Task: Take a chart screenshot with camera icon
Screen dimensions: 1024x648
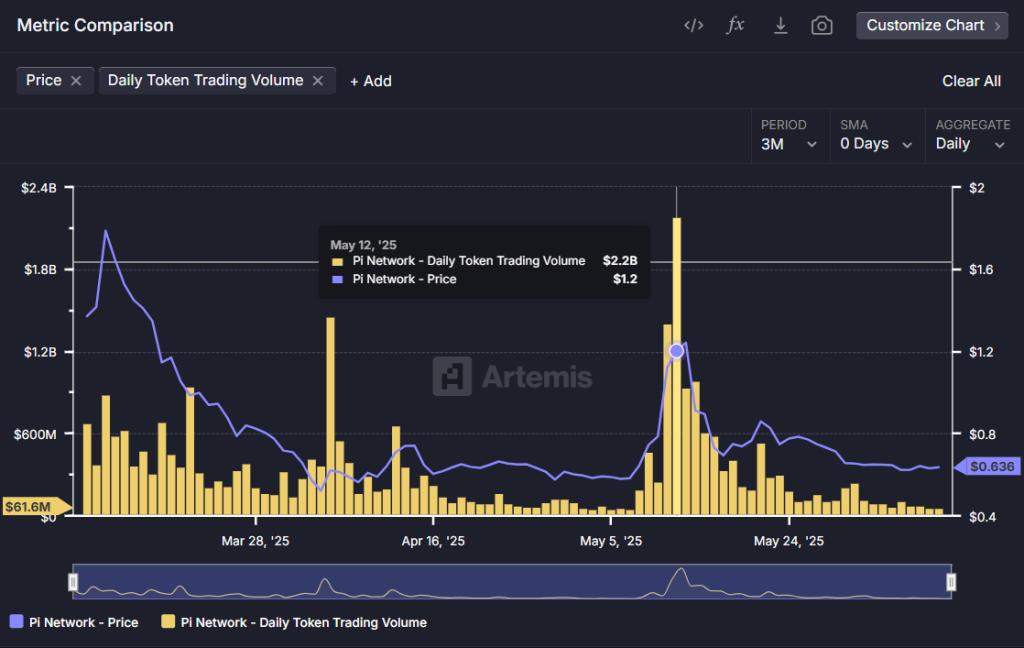Action: tap(822, 26)
